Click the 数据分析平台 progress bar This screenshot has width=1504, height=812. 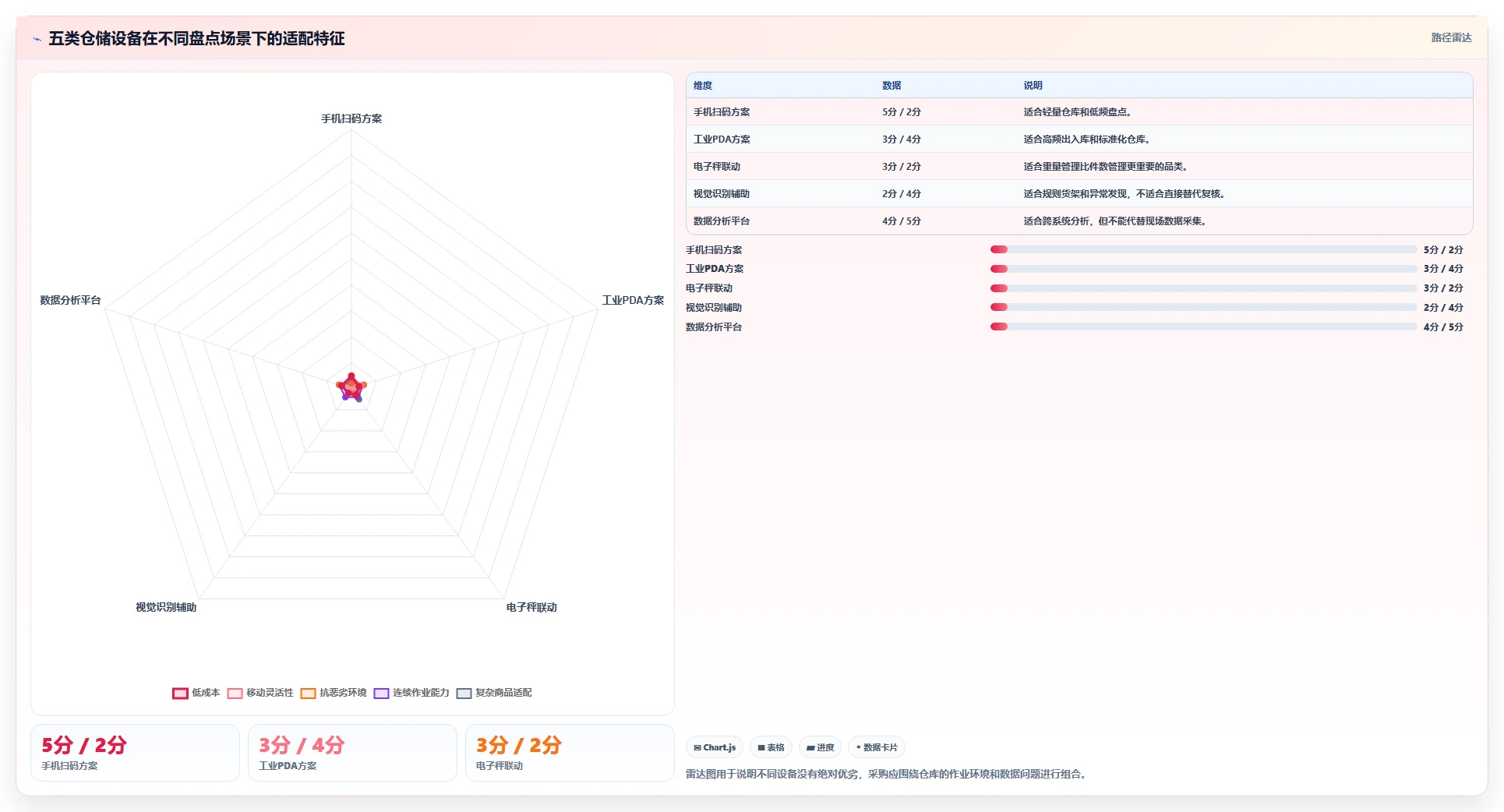[x=1203, y=327]
